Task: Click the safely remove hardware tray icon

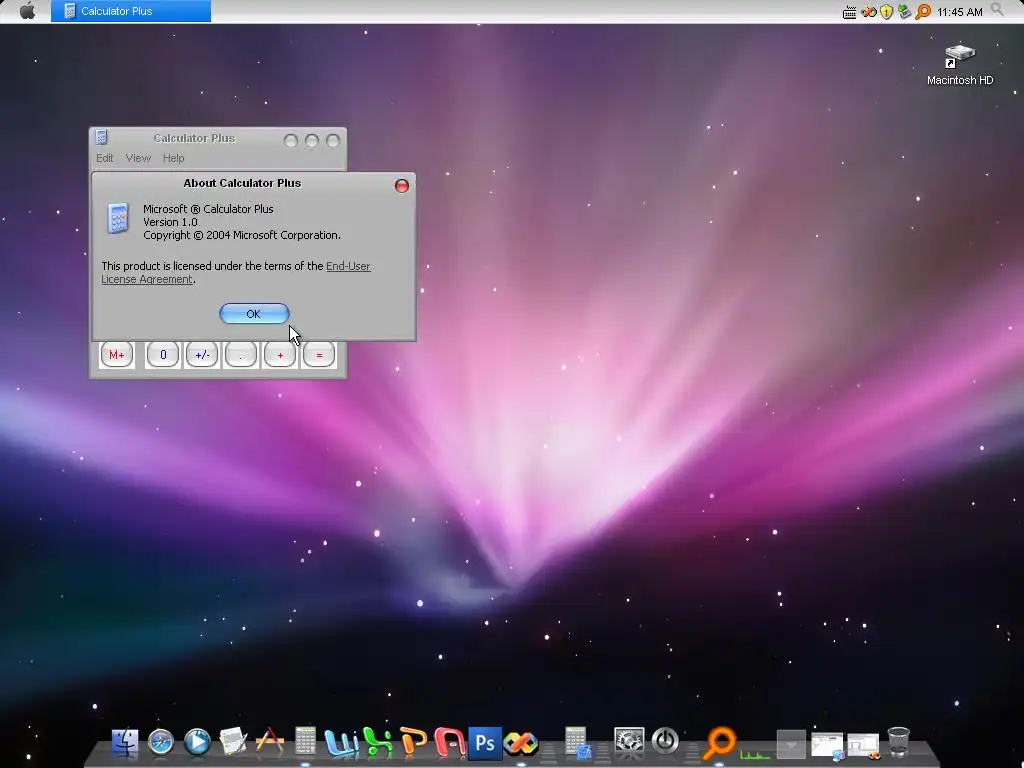Action: pyautogui.click(x=904, y=12)
